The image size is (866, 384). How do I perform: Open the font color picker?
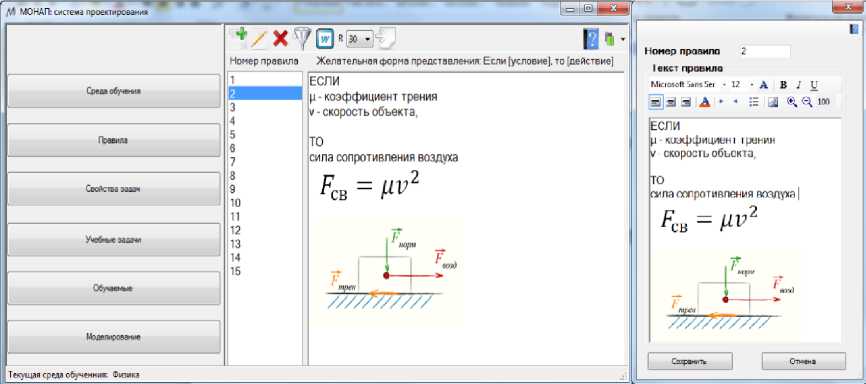click(704, 102)
